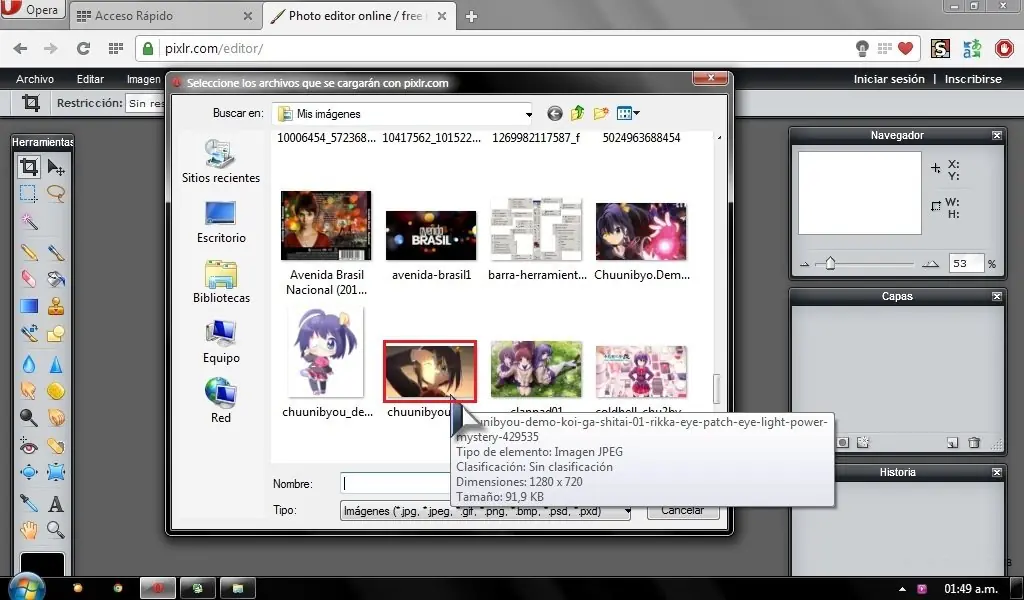Screen dimensions: 1024x600
Task: Select the Dodge tool
Action: (29, 417)
